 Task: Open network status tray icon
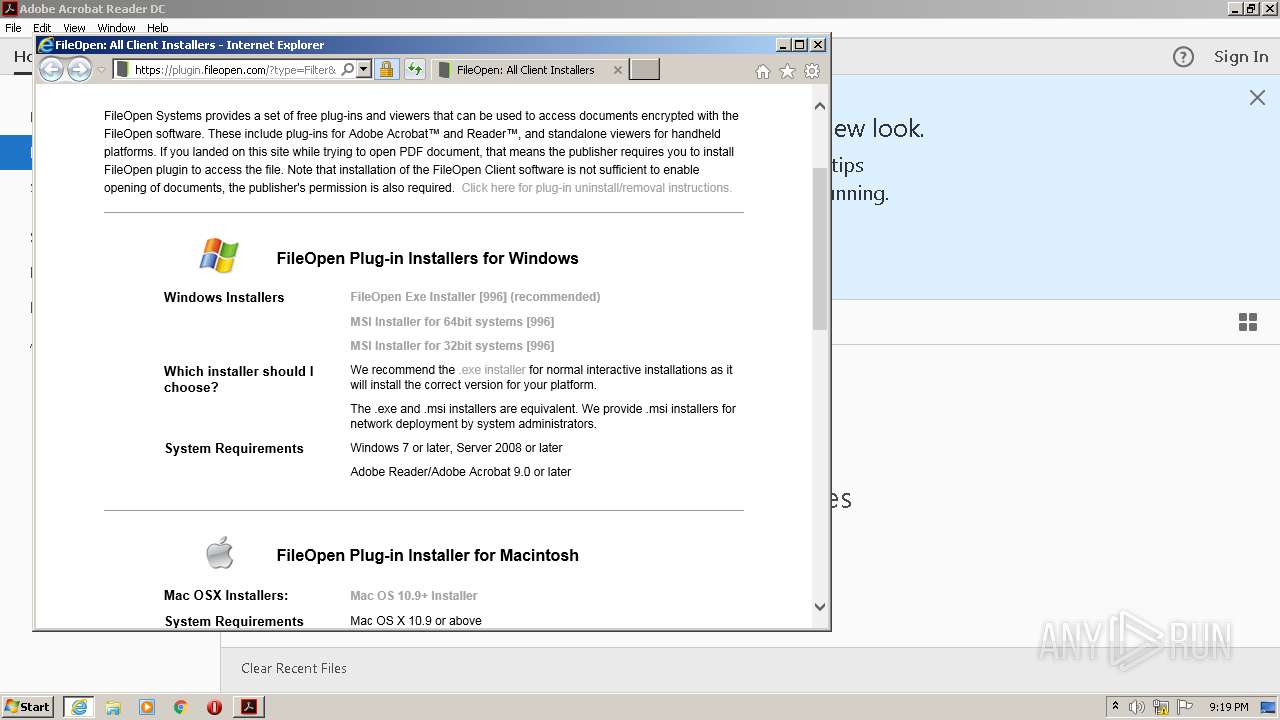point(1161,707)
